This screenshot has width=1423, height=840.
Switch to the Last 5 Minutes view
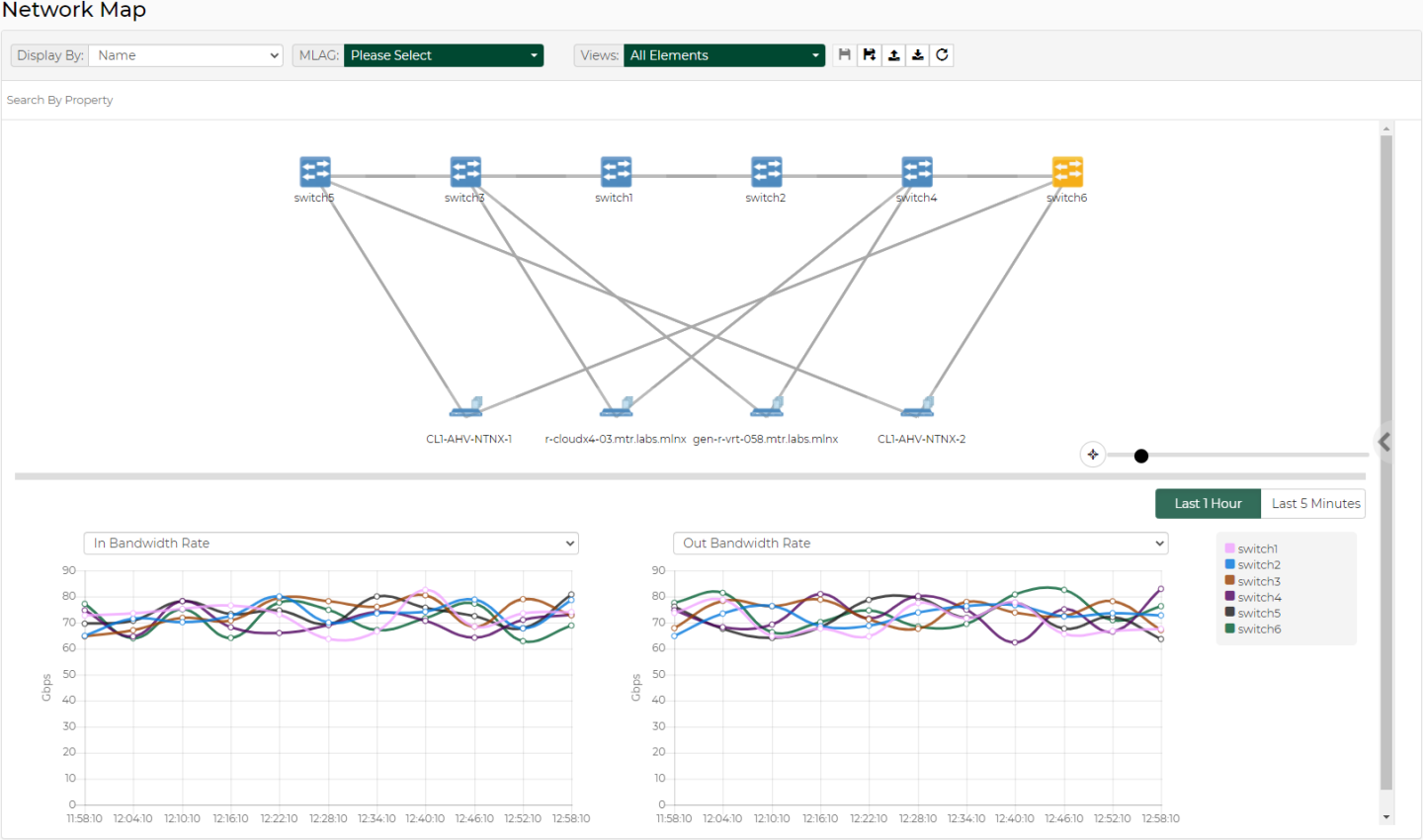click(x=1313, y=503)
